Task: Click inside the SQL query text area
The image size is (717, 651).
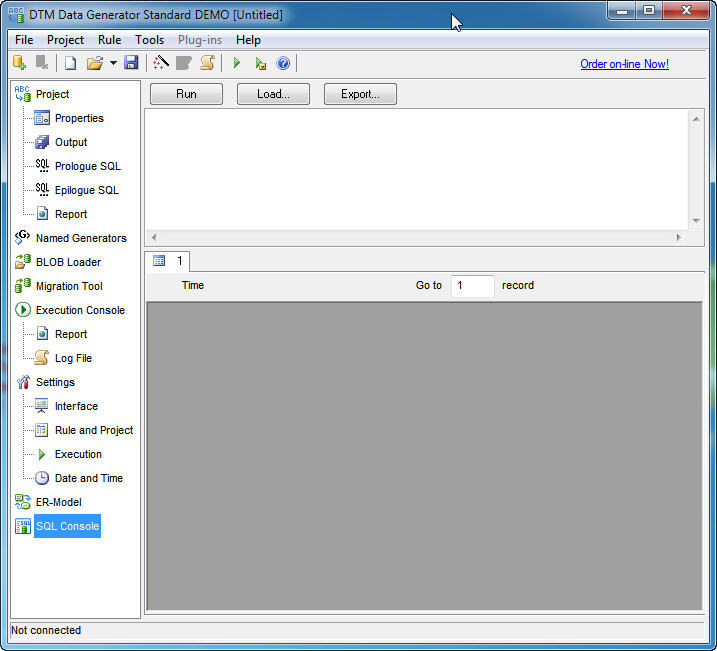Action: (x=416, y=170)
